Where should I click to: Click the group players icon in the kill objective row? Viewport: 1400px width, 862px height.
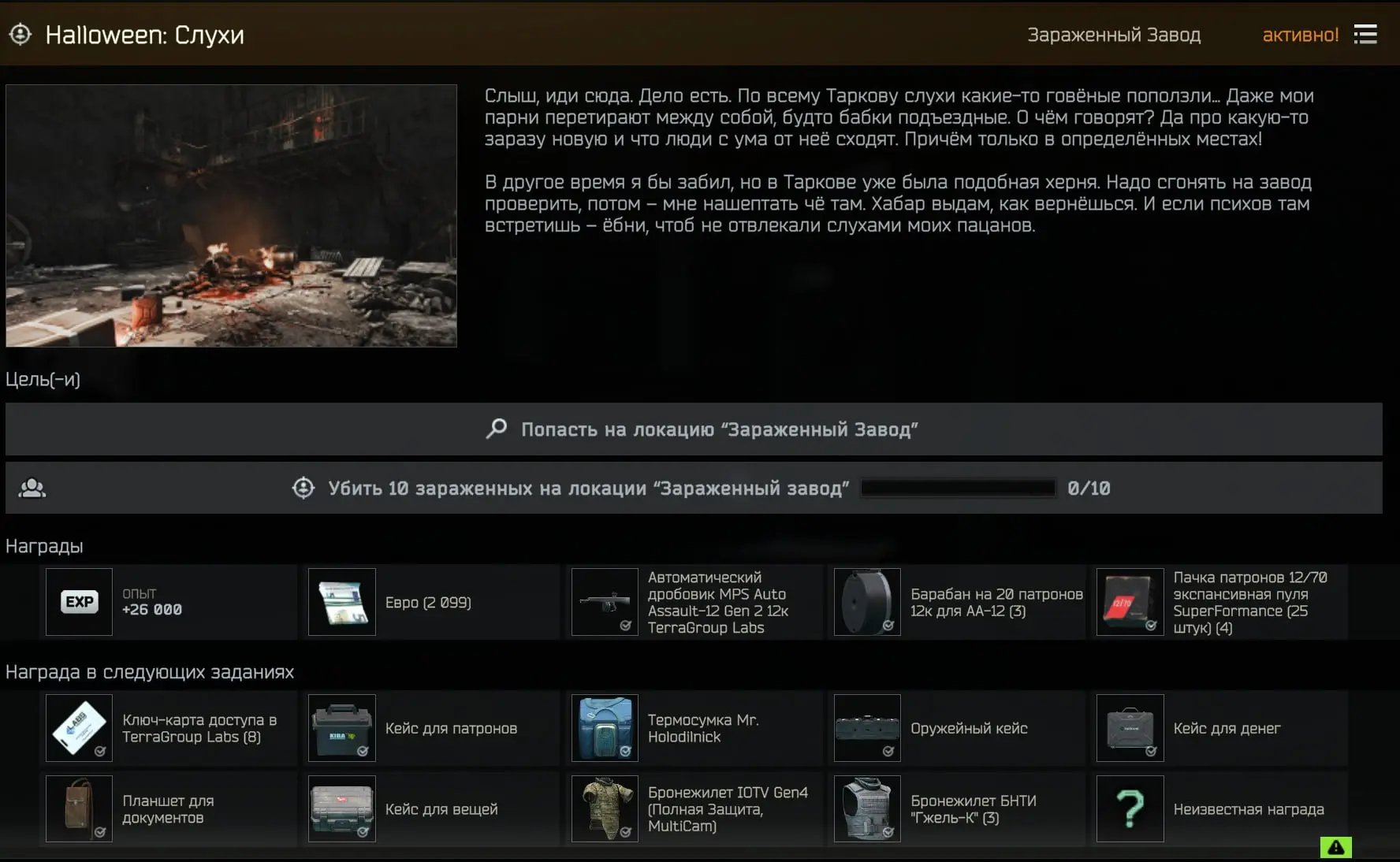pos(32,488)
